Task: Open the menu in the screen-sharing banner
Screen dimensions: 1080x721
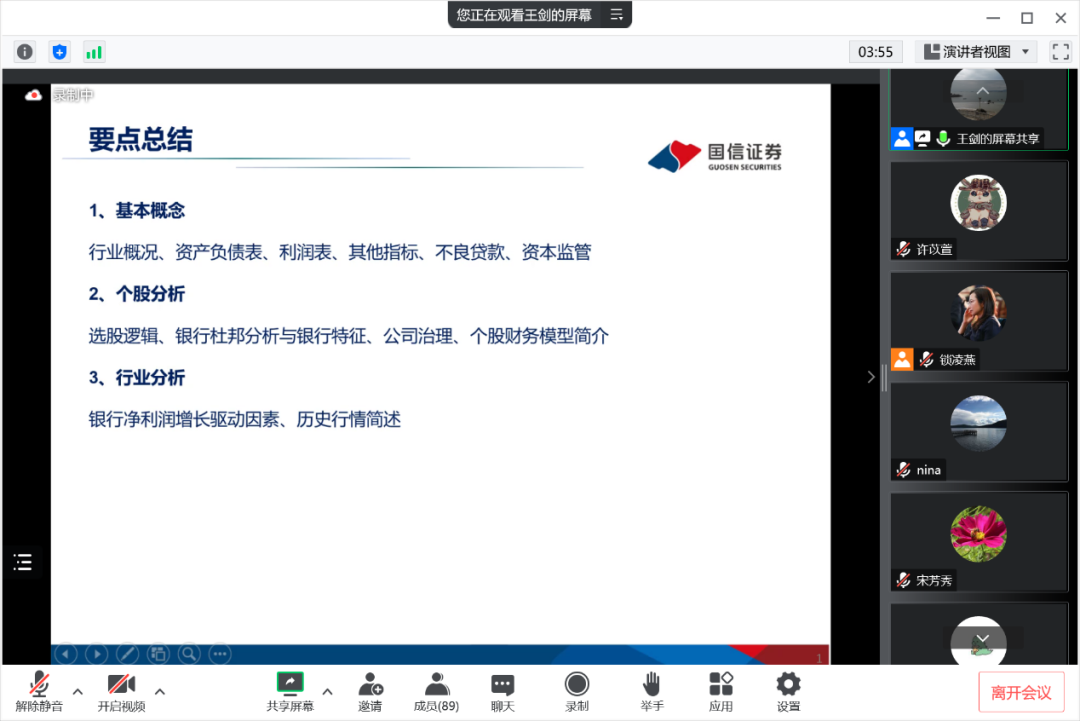Action: coord(617,15)
